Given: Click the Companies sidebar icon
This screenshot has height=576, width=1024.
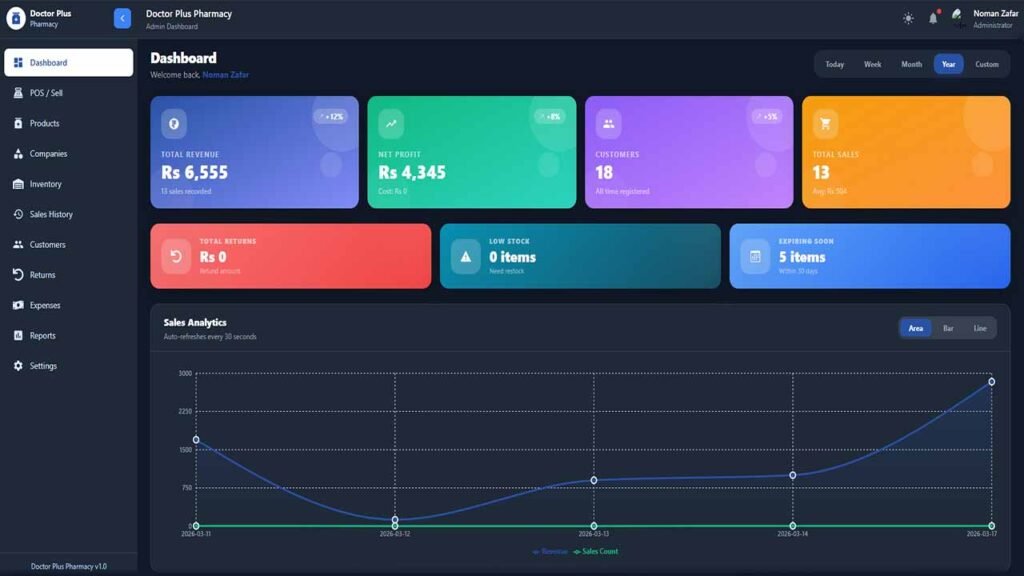Looking at the screenshot, I should (18, 154).
